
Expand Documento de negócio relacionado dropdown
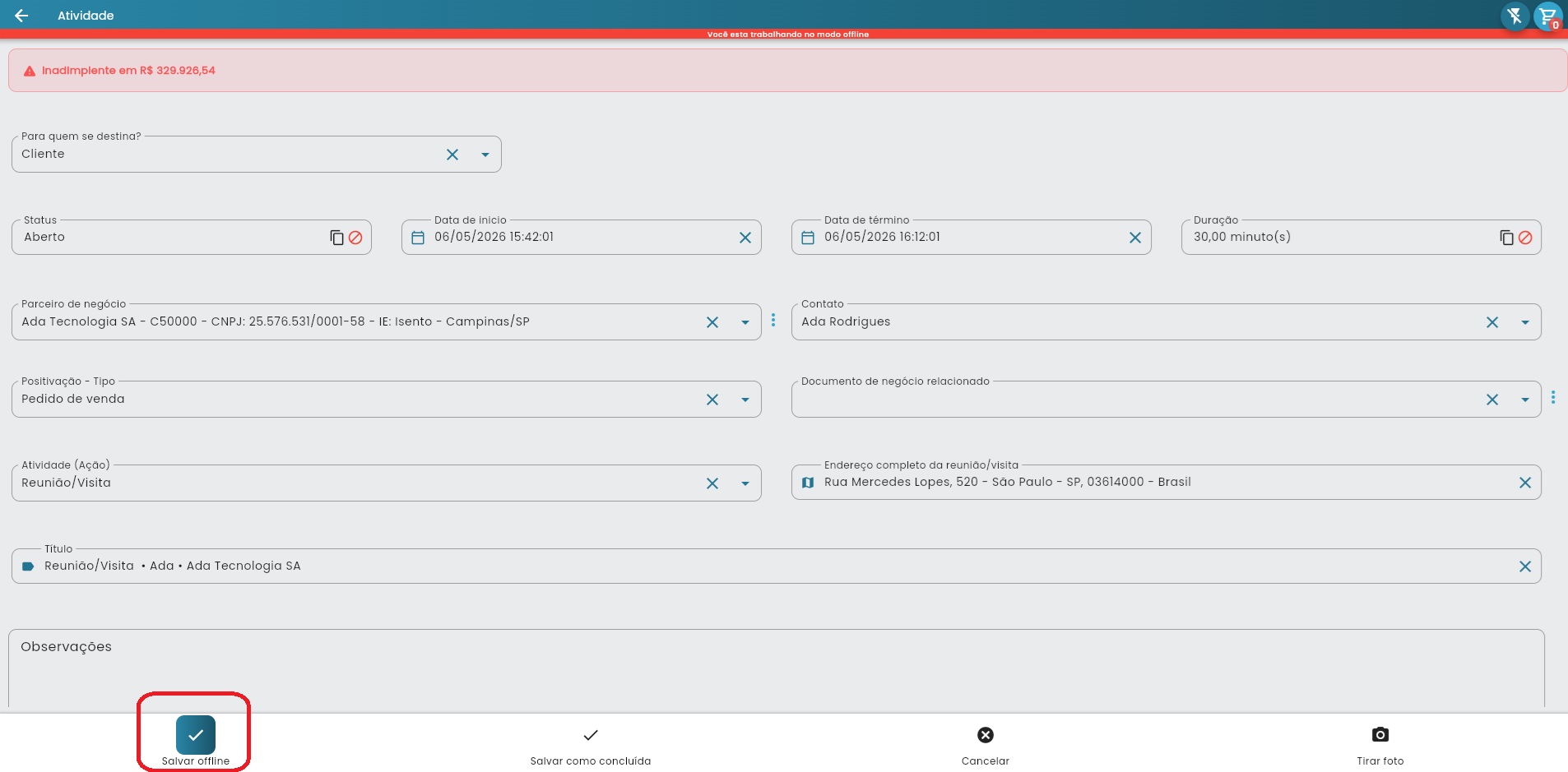coord(1525,400)
